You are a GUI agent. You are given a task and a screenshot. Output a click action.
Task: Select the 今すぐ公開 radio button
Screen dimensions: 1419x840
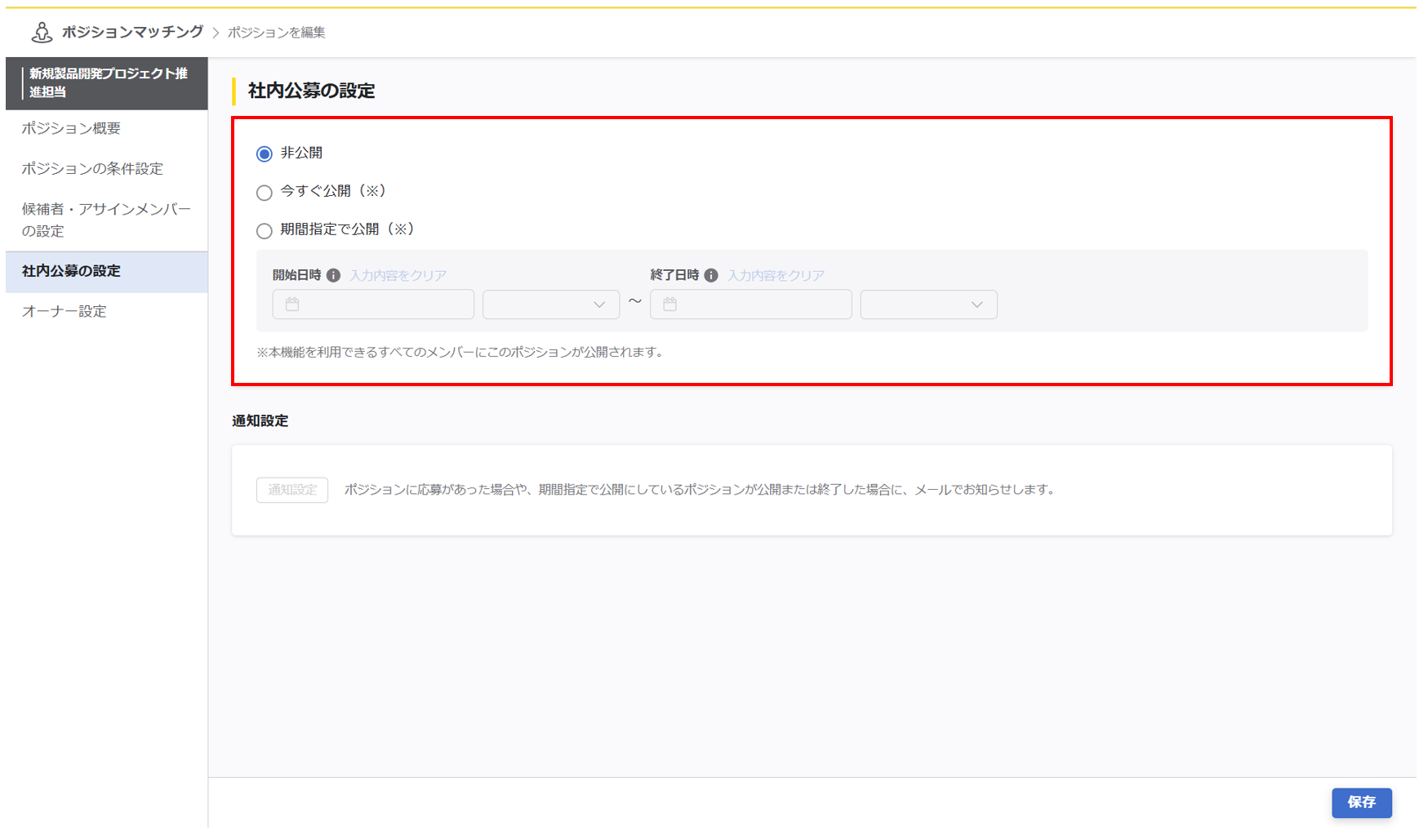[264, 192]
